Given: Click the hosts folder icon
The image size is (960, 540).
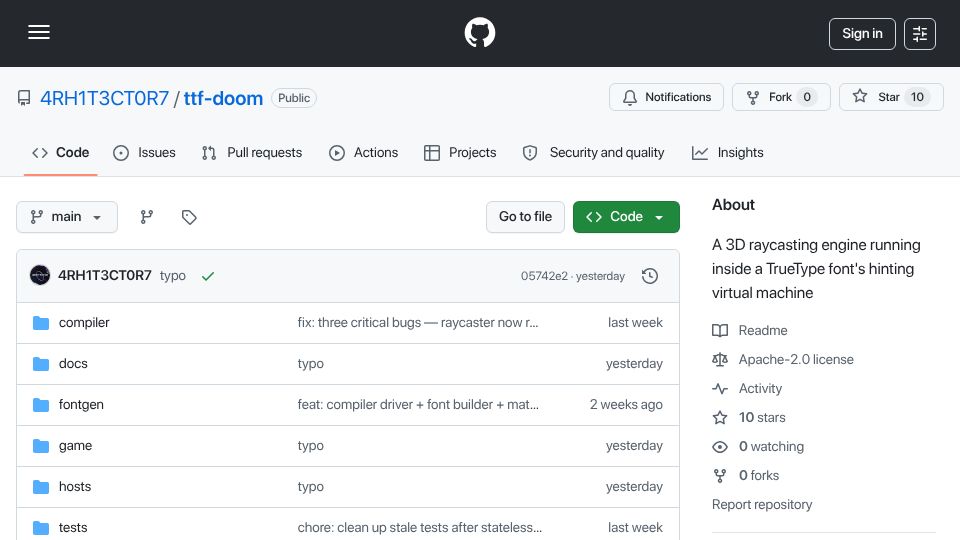Looking at the screenshot, I should pos(40,487).
